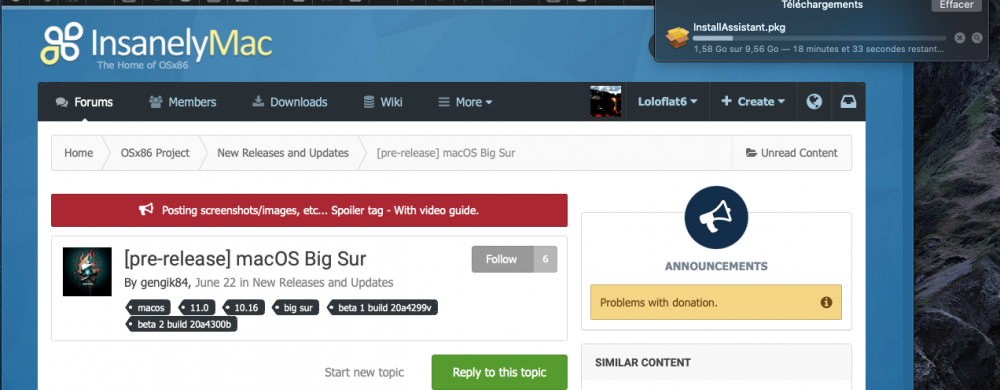Click the ANNOUNCEMENTS heading
The image size is (1000, 390).
(716, 266)
